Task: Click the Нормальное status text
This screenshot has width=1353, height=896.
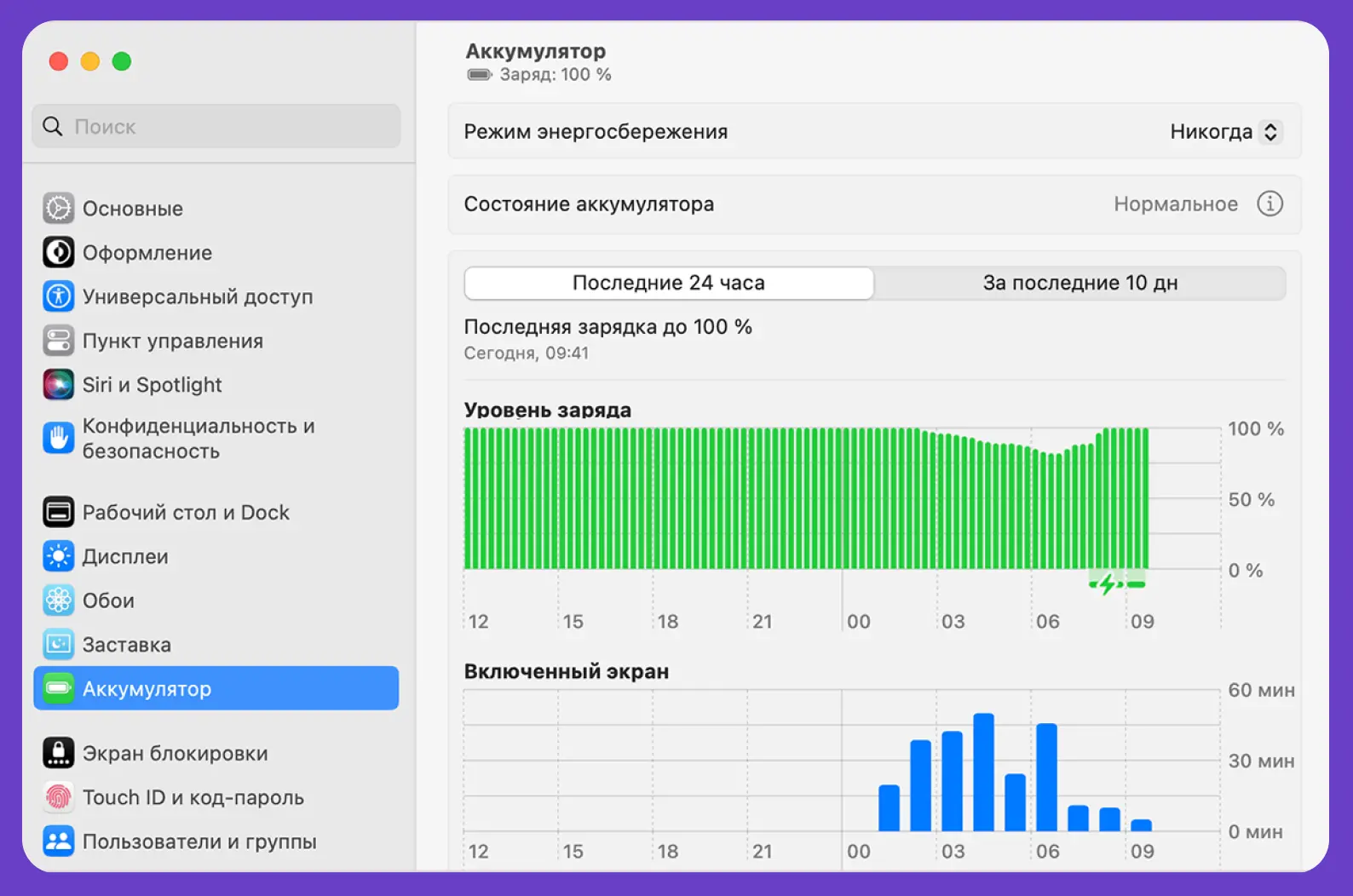Action: click(x=1176, y=204)
